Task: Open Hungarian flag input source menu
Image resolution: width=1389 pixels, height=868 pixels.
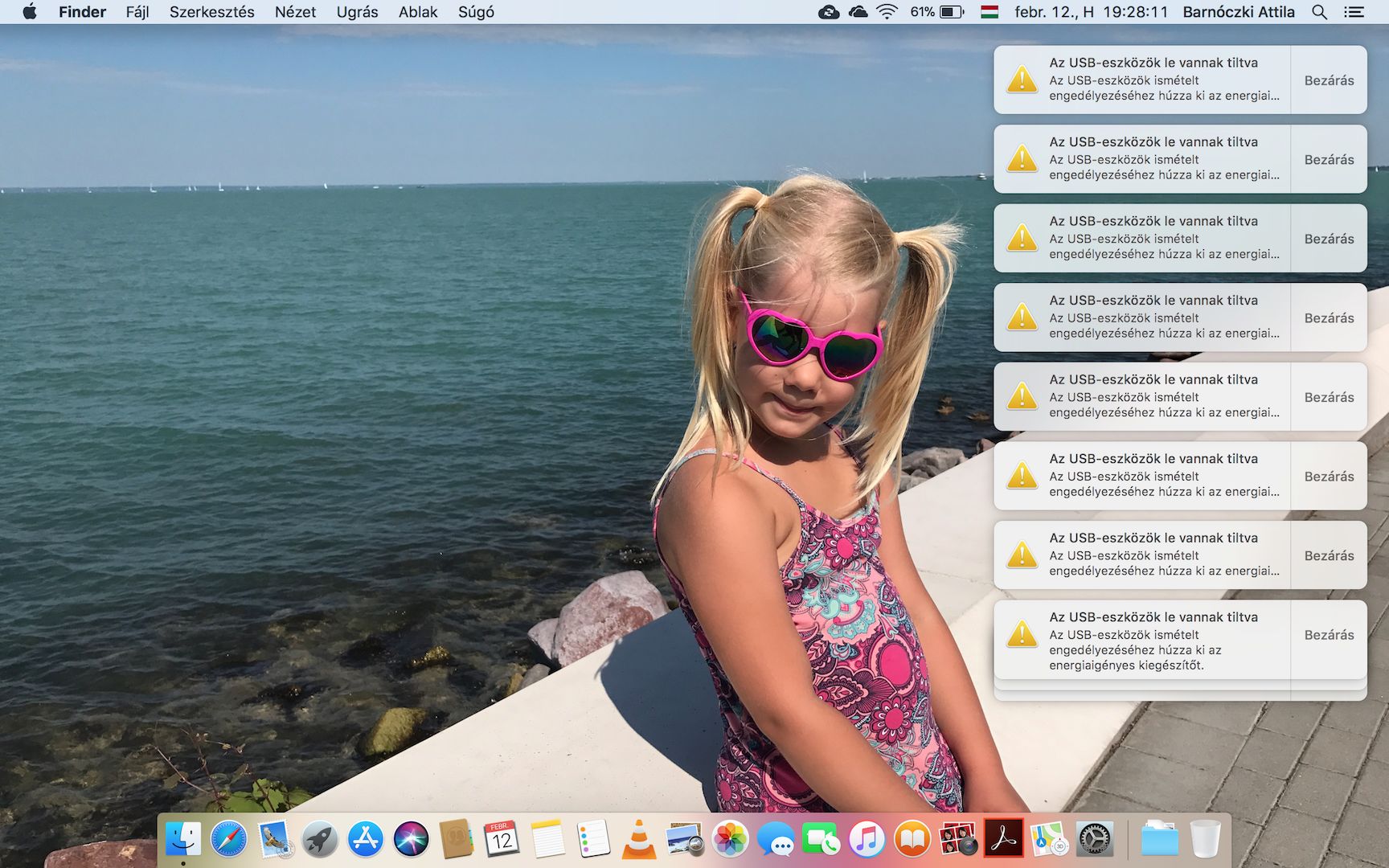Action: [x=990, y=12]
